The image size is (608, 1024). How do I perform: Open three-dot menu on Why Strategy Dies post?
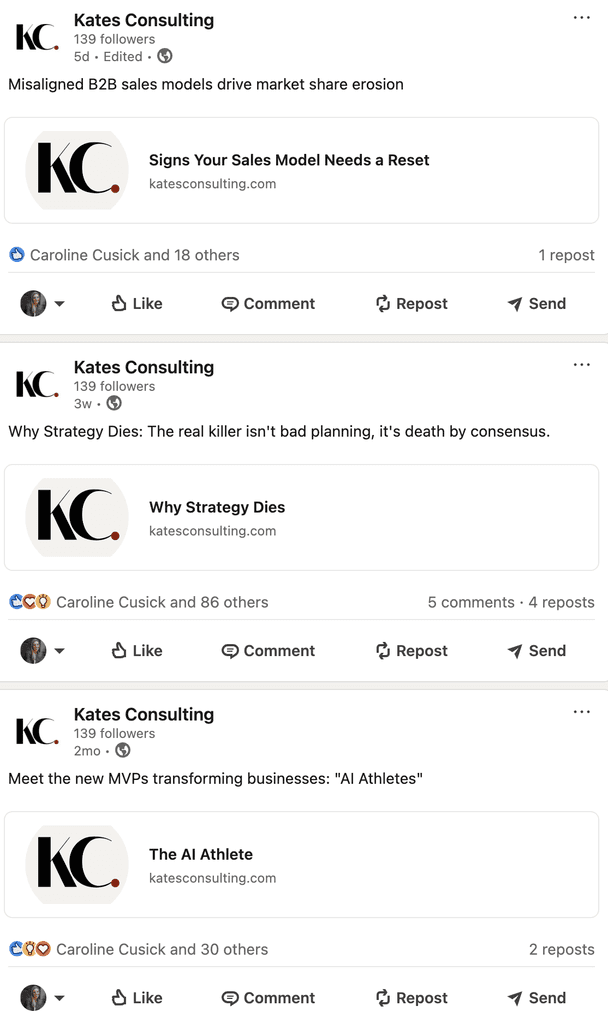tap(581, 364)
